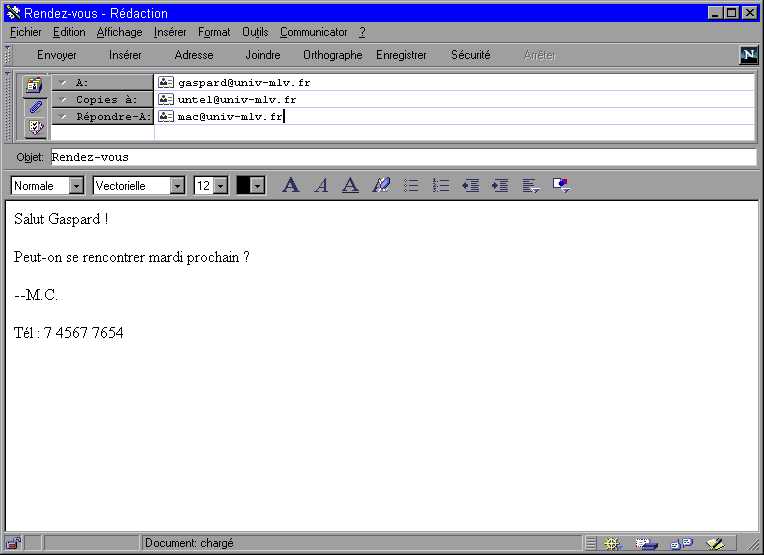Click the Joindre button
The width and height of the screenshot is (764, 555).
[263, 55]
